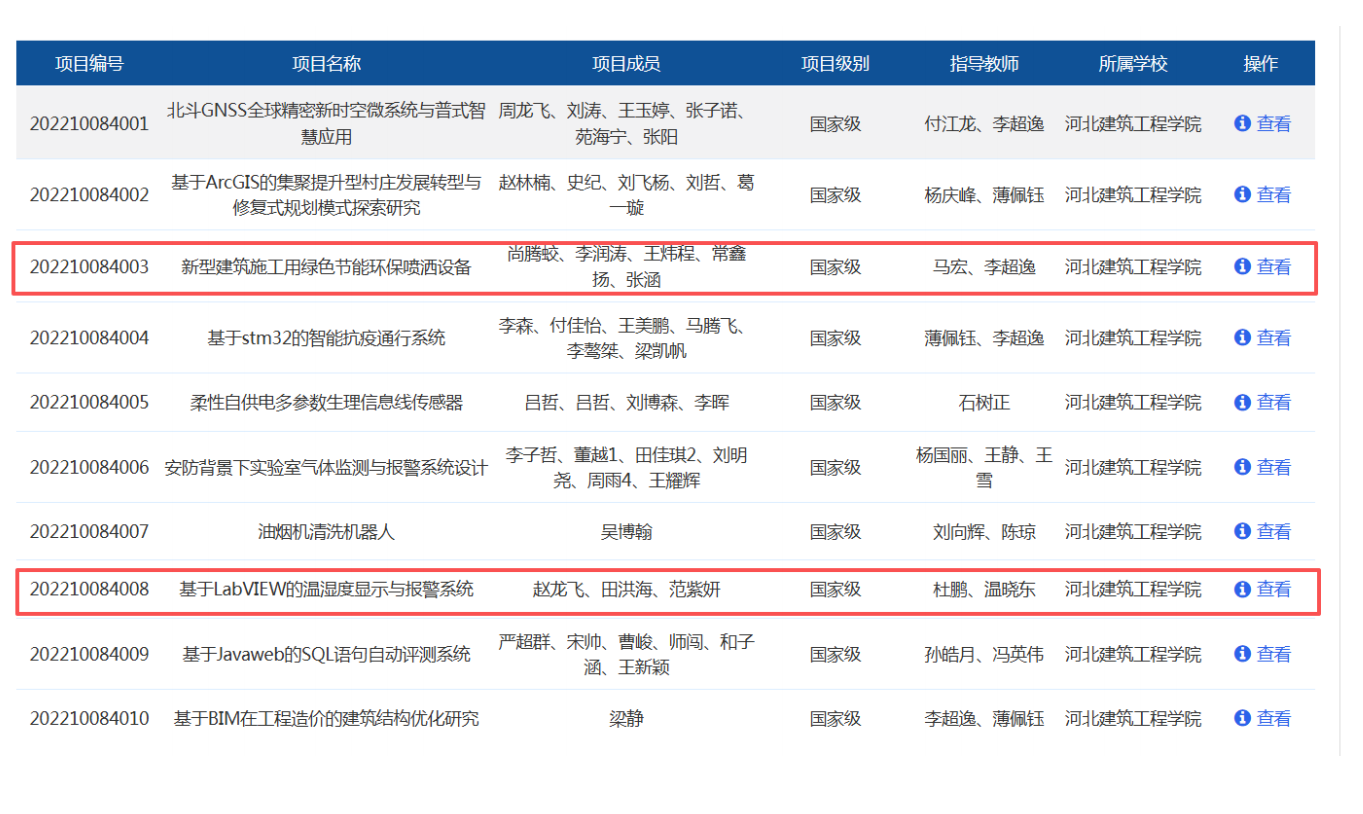The width and height of the screenshot is (1363, 814).
Task: Click the info icon in row 202210084005
Action: (1242, 402)
